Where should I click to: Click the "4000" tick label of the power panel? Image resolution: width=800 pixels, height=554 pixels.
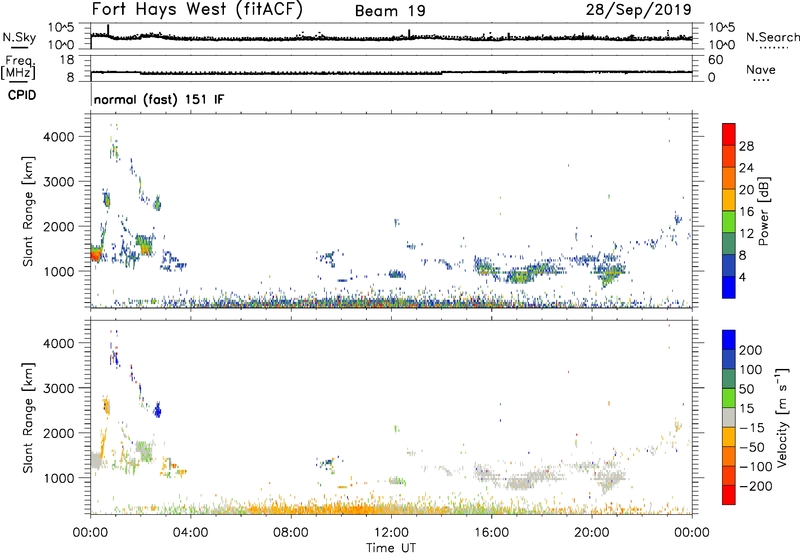[x=59, y=137]
